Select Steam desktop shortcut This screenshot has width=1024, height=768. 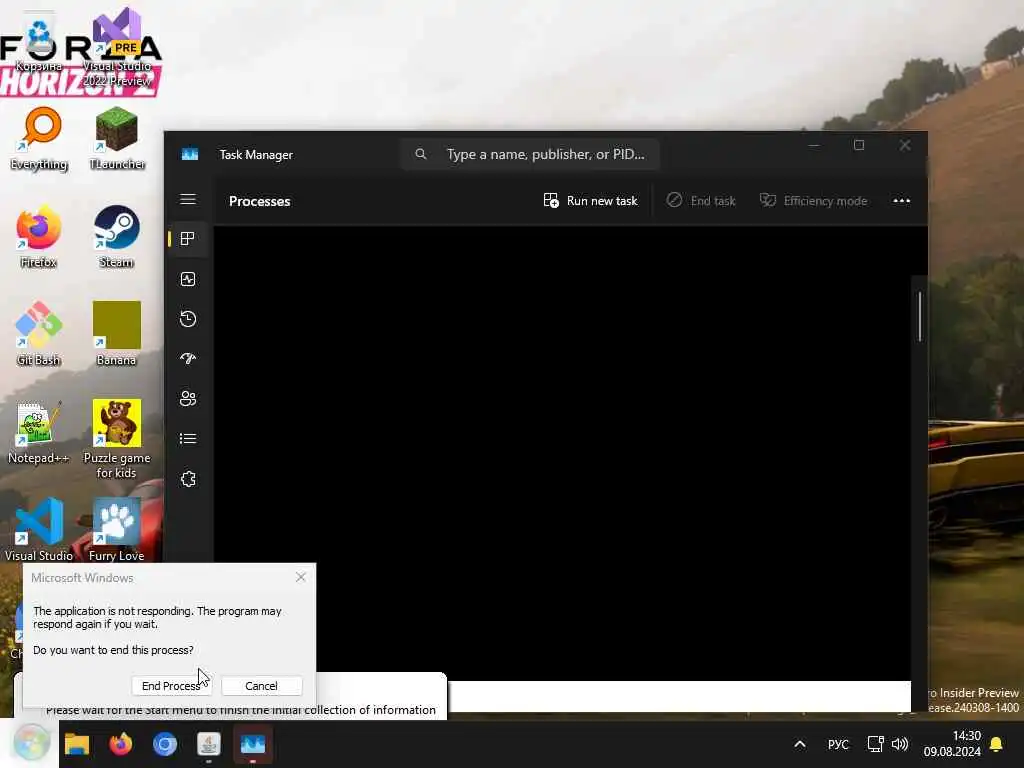tap(116, 238)
